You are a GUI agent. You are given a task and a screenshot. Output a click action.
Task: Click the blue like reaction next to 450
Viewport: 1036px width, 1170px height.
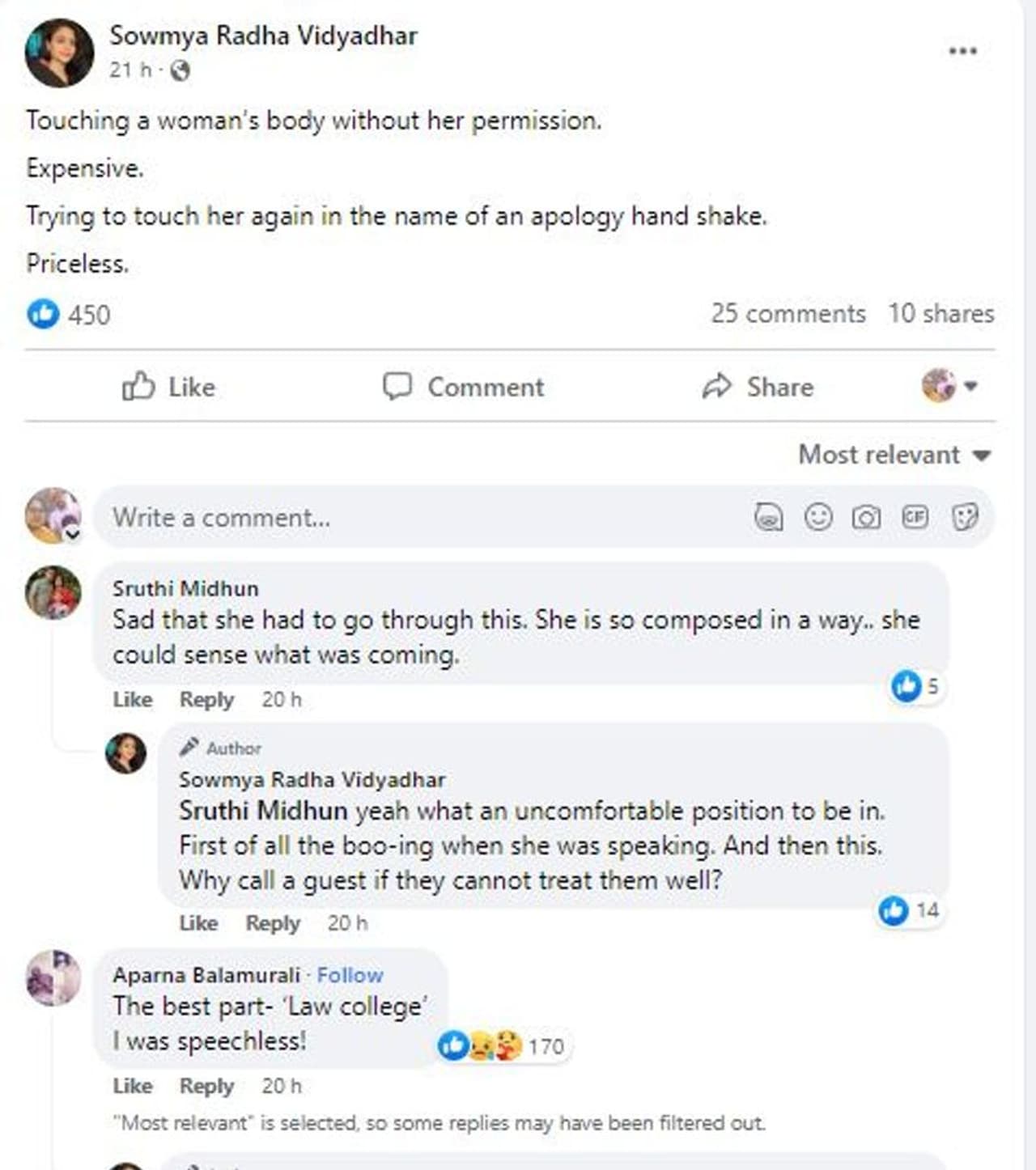44,314
